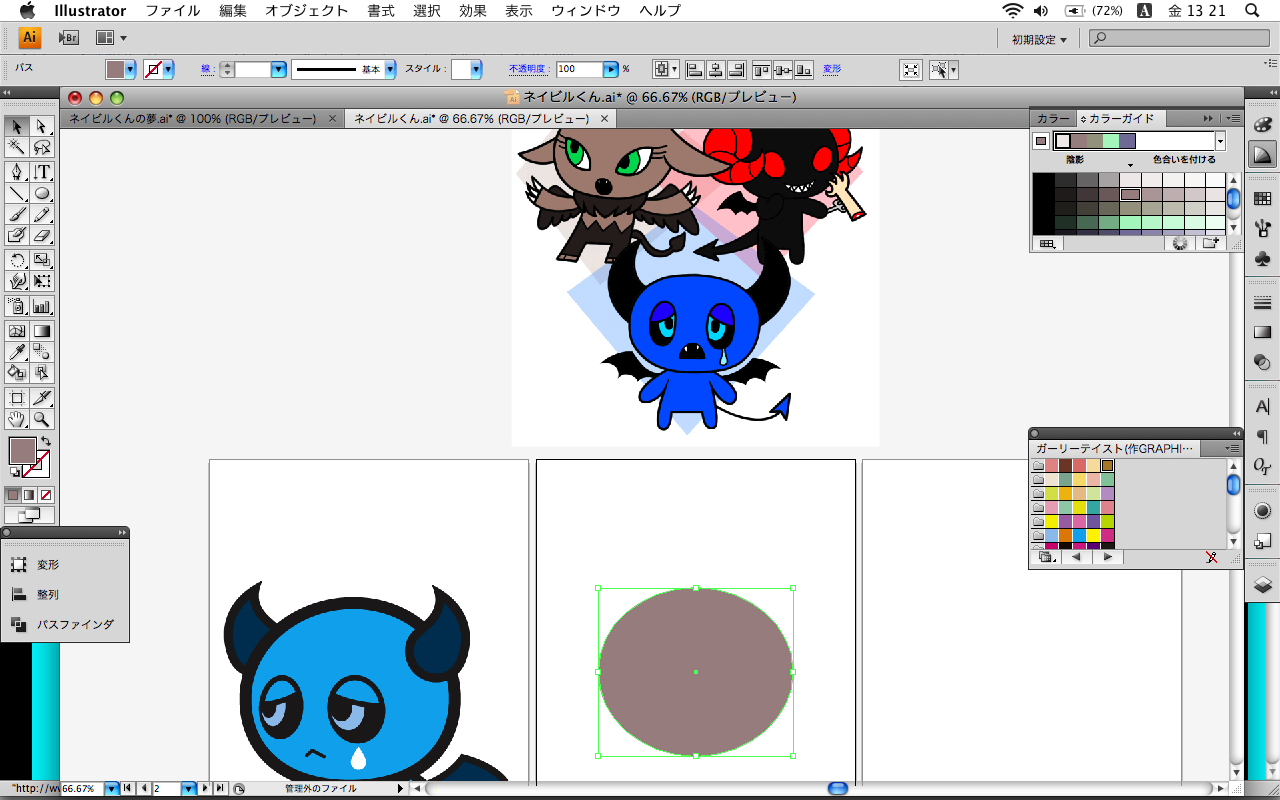Open the Brushes panel icon in dock
Screen dimensions: 1280x800
coord(1262,229)
